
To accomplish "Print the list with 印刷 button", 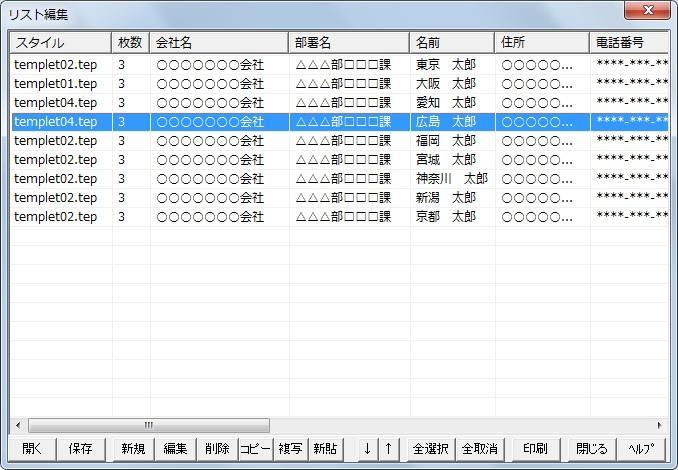I will tap(535, 449).
